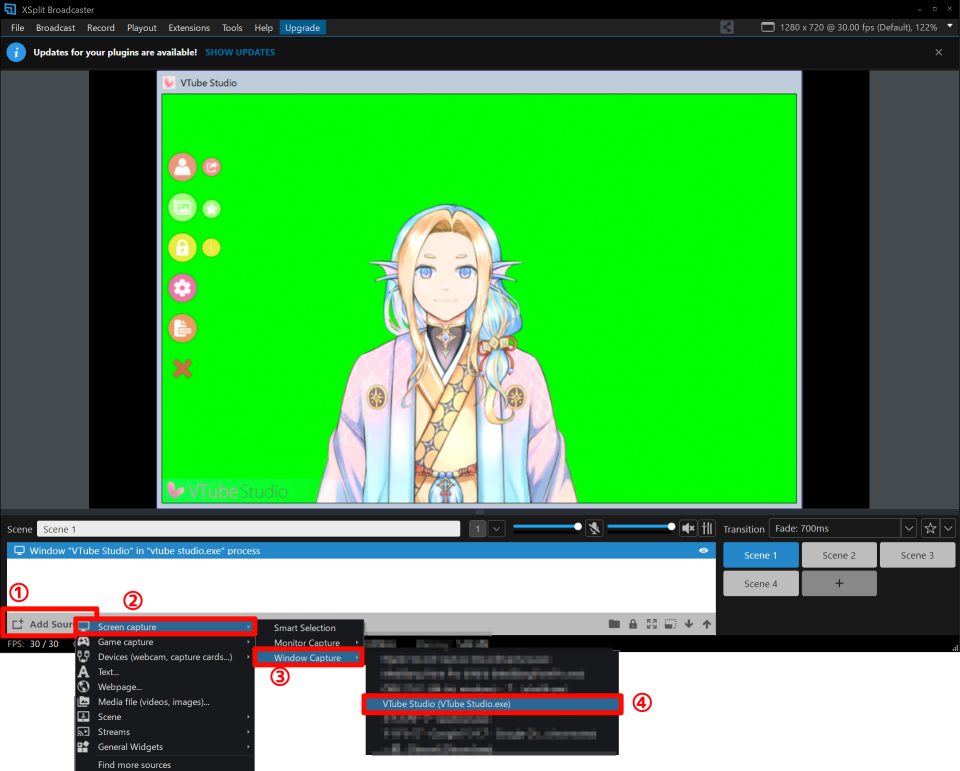Expand the General Widgets submenu
The height and width of the screenshot is (771, 960).
(x=165, y=747)
